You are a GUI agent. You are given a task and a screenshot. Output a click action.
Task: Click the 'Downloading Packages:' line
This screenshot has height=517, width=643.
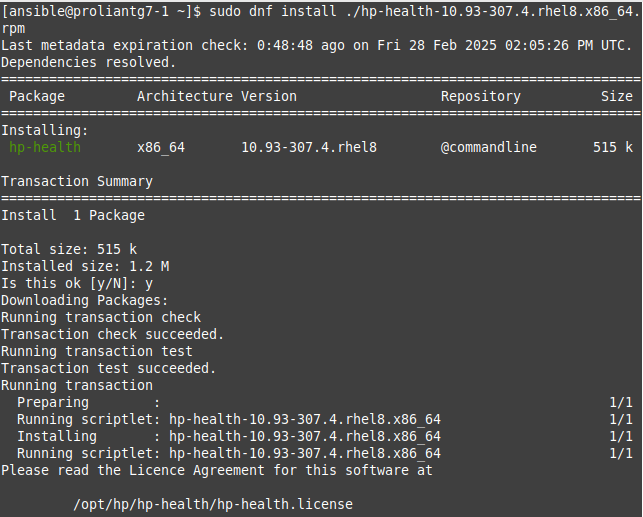click(x=85, y=300)
